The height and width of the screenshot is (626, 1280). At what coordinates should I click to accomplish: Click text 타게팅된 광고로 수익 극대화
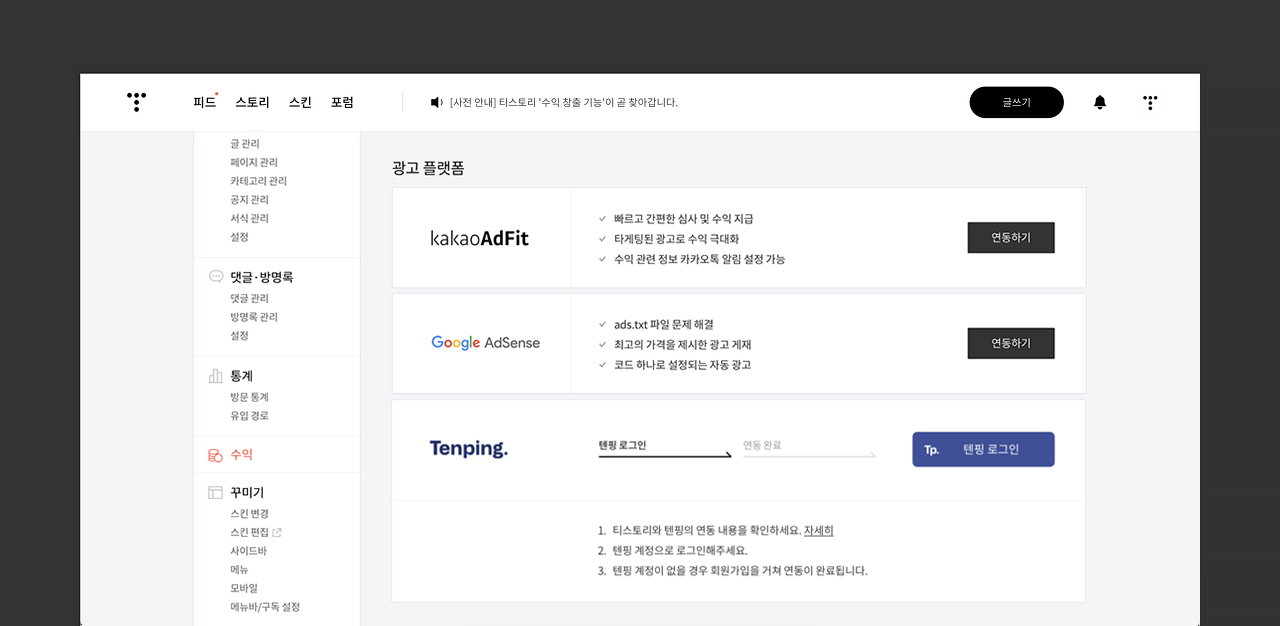point(677,239)
